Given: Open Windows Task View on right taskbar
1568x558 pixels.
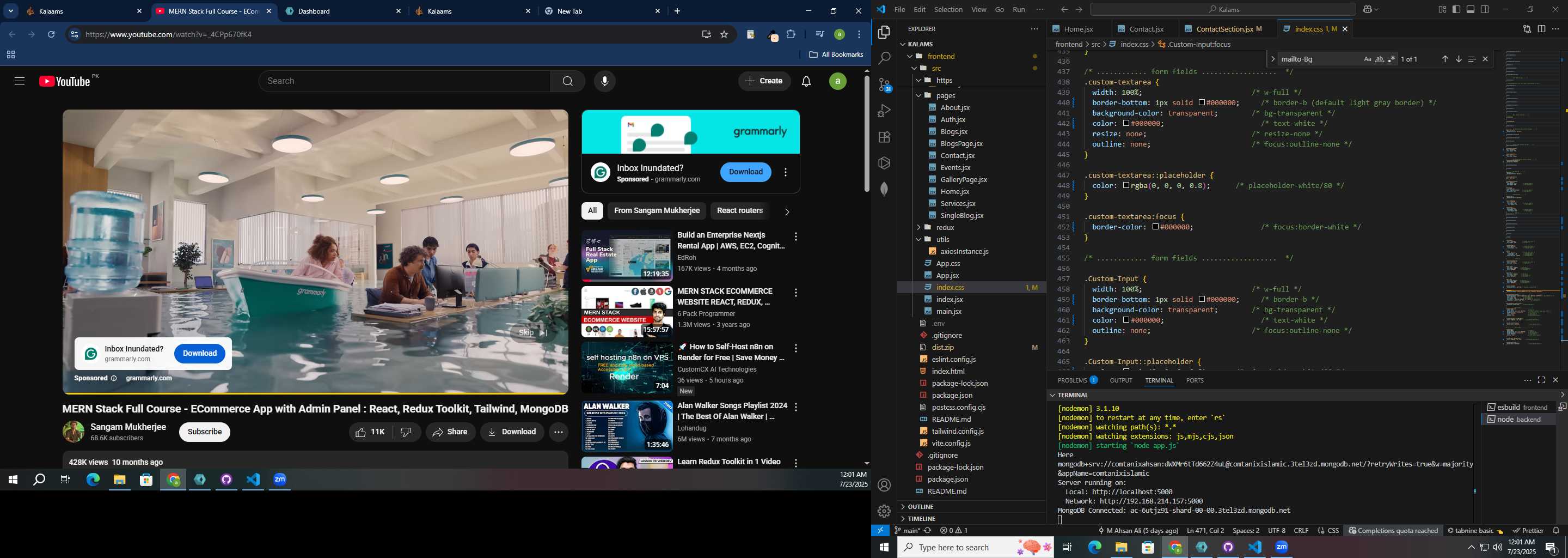Looking at the screenshot, I should (x=1067, y=547).
